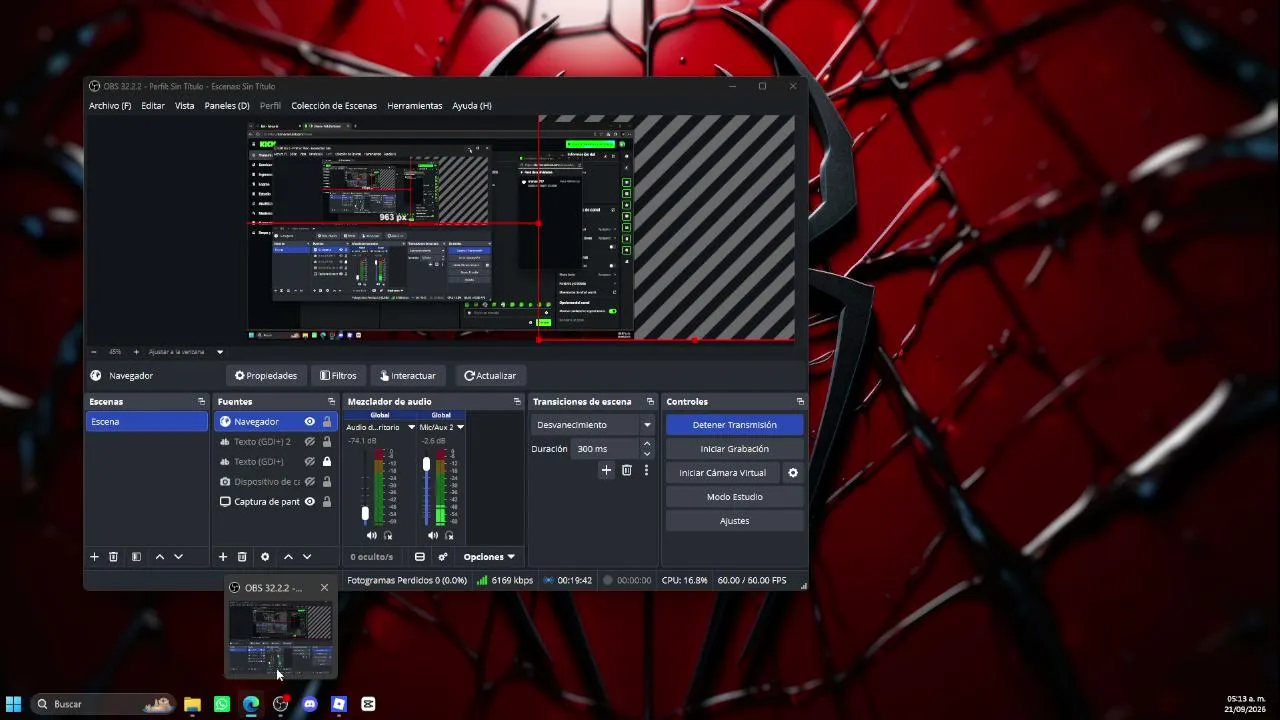Viewport: 1280px width, 720px height.
Task: Decrease transition duration stepper down
Action: (647, 454)
